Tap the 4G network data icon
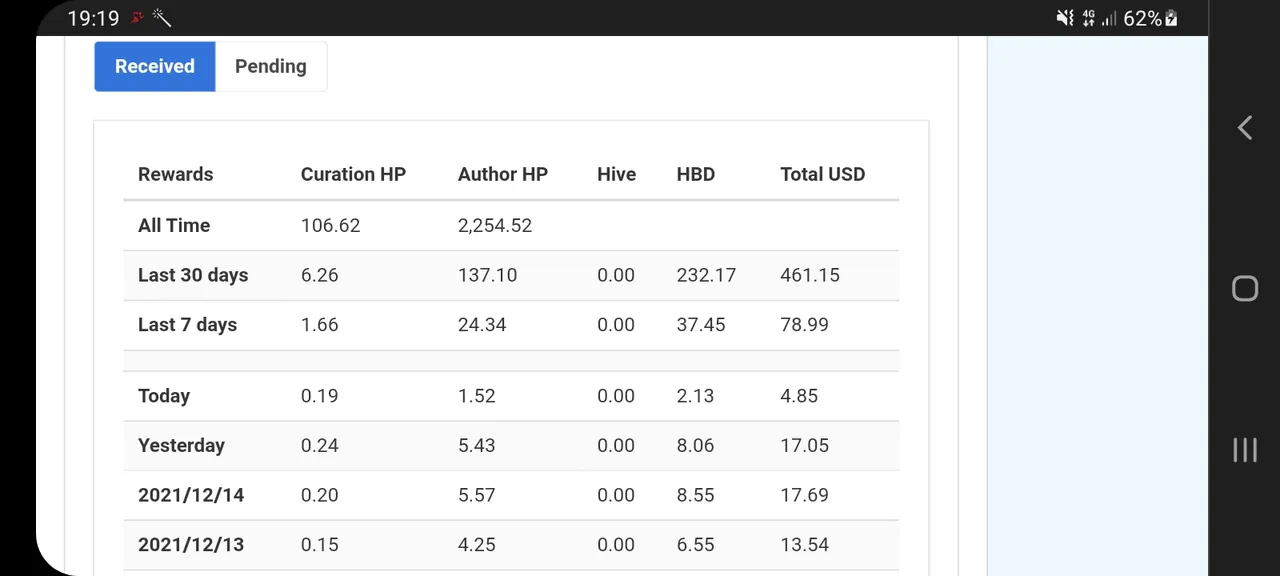This screenshot has width=1280, height=576. [x=1088, y=18]
